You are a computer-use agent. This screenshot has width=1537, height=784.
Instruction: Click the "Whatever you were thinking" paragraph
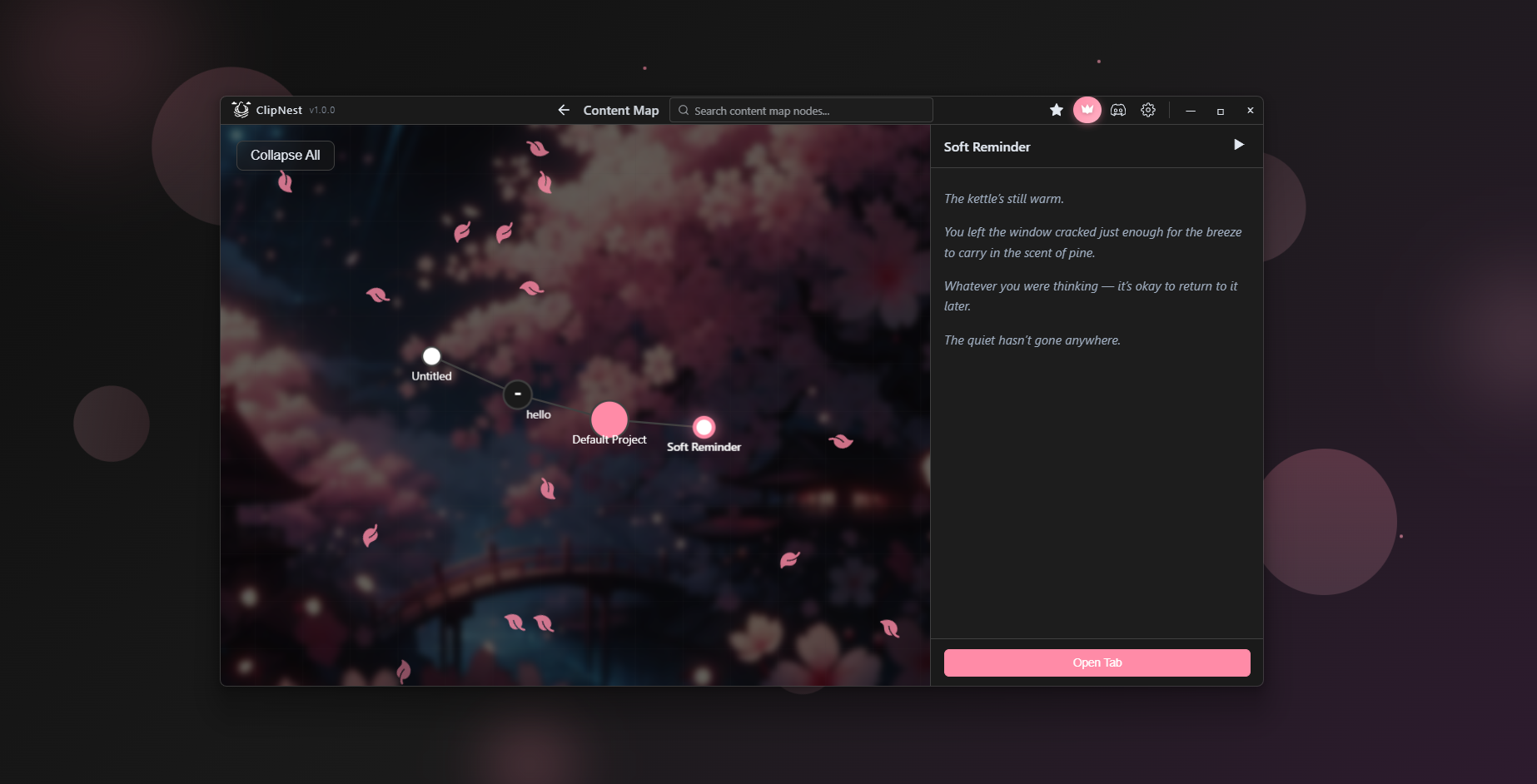pos(1091,296)
